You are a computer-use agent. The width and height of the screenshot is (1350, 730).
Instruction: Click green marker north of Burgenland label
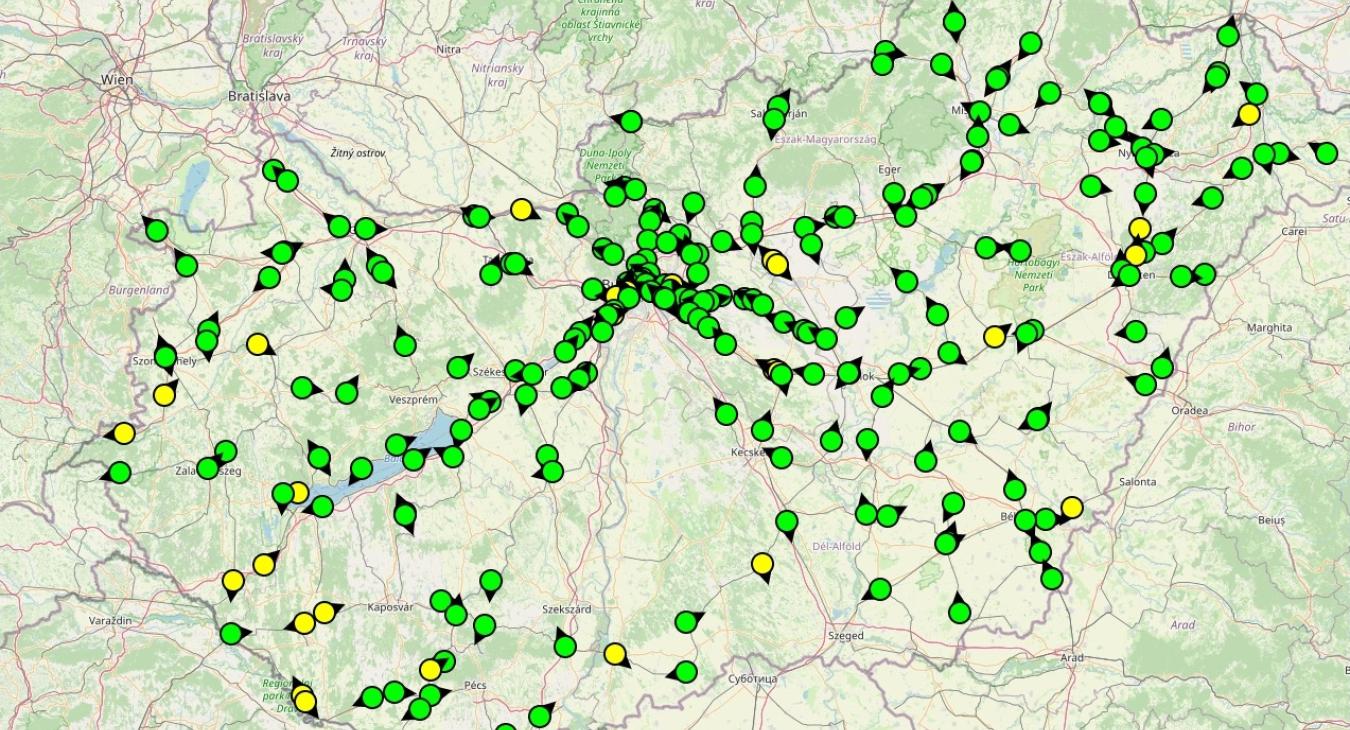[156, 231]
